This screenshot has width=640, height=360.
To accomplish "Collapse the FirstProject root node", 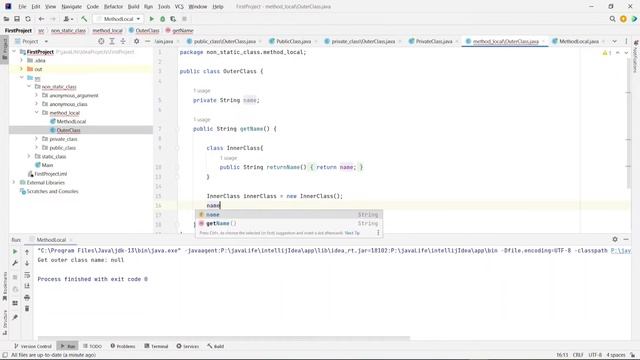I will coord(15,52).
